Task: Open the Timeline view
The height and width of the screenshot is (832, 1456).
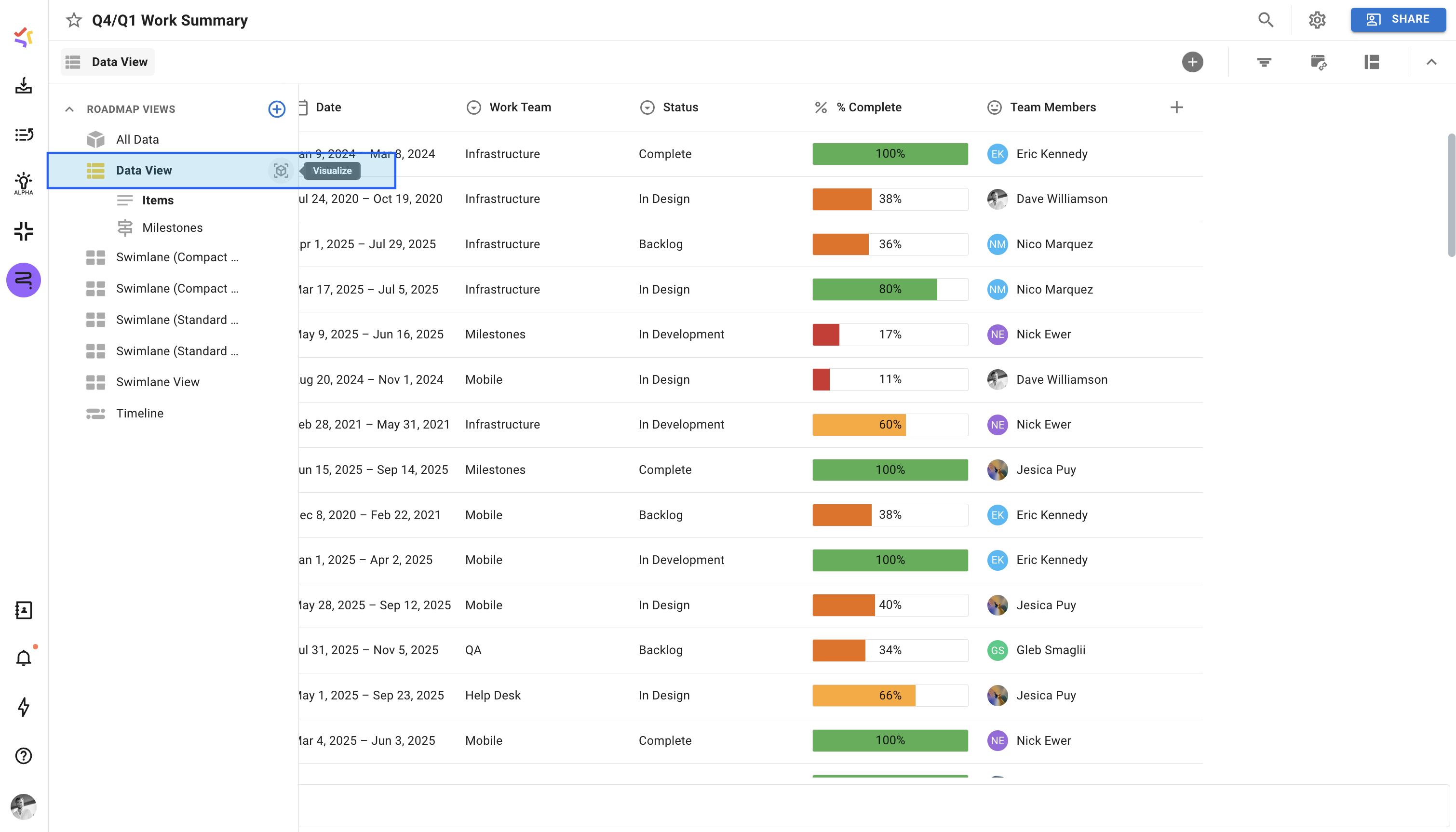Action: point(139,413)
